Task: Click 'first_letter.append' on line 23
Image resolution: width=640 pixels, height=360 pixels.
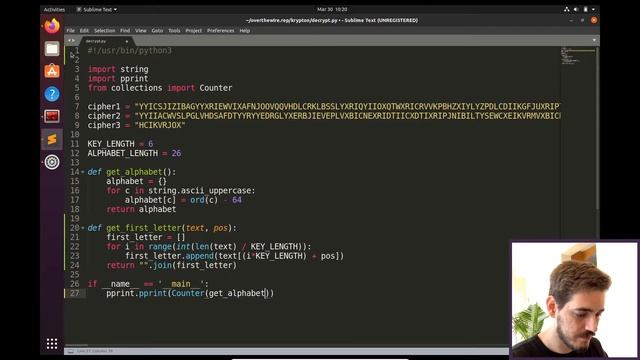Action: [169, 256]
